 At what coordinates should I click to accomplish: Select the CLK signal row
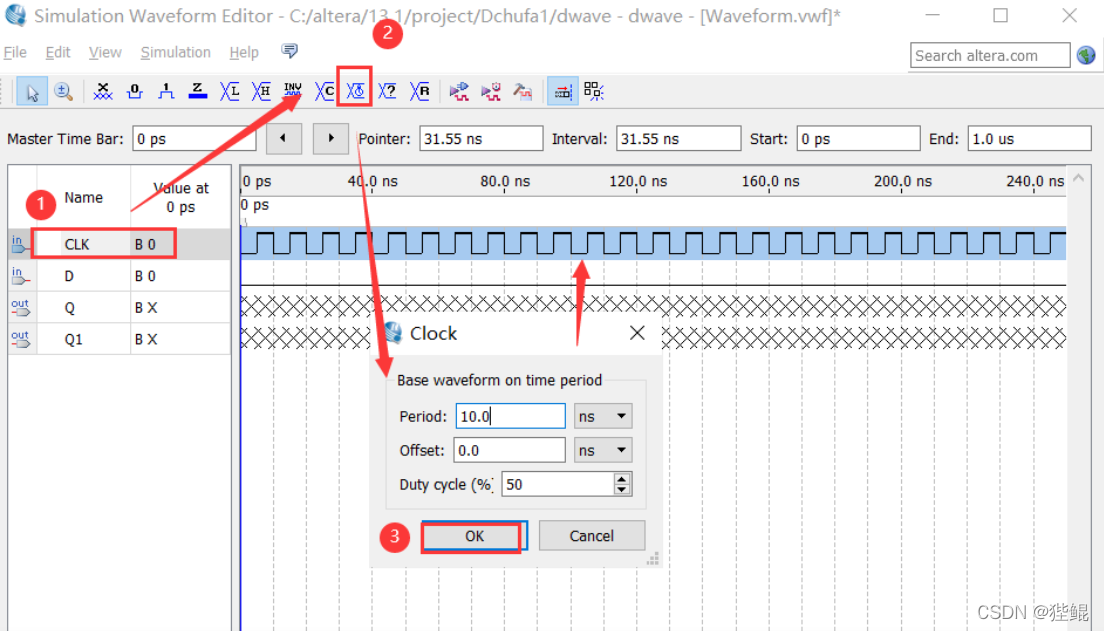(x=119, y=244)
